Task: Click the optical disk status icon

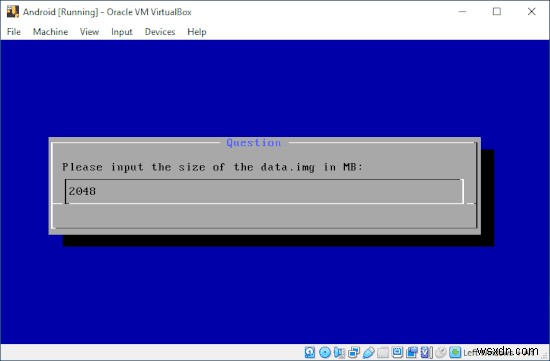Action: pos(325,352)
